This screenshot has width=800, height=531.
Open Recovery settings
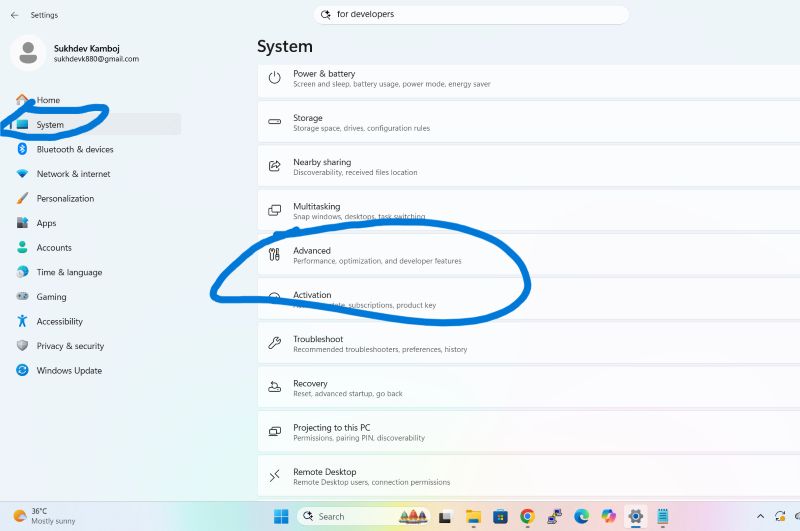coord(529,388)
